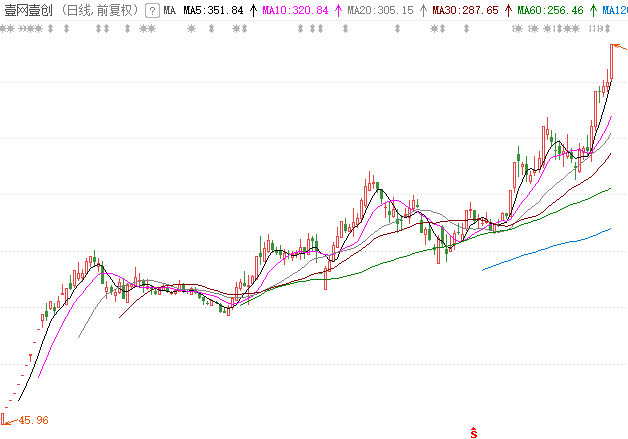Open the MA indicator type label
Screen dimensions: 628x439
(170, 10)
